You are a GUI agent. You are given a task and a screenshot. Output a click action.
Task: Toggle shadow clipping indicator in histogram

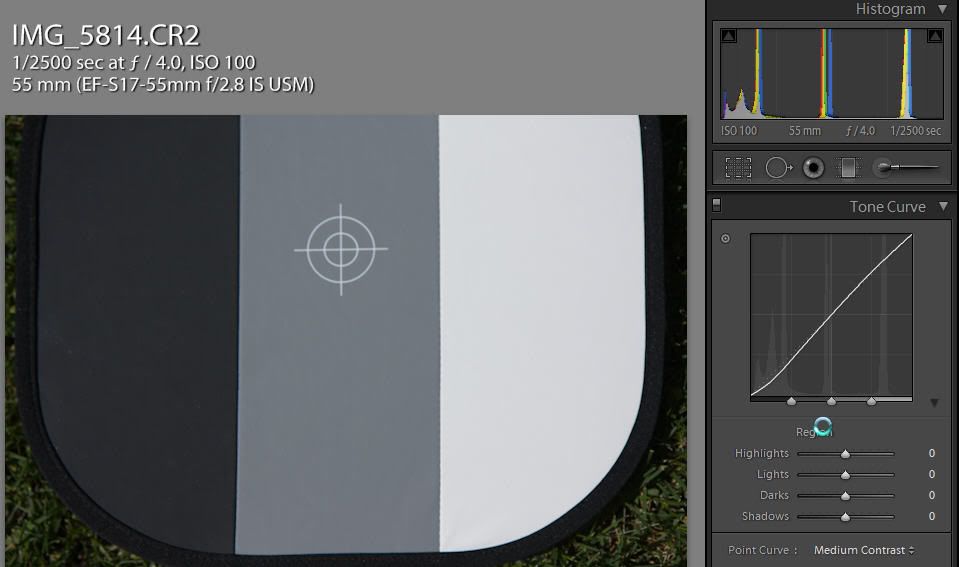tap(728, 37)
